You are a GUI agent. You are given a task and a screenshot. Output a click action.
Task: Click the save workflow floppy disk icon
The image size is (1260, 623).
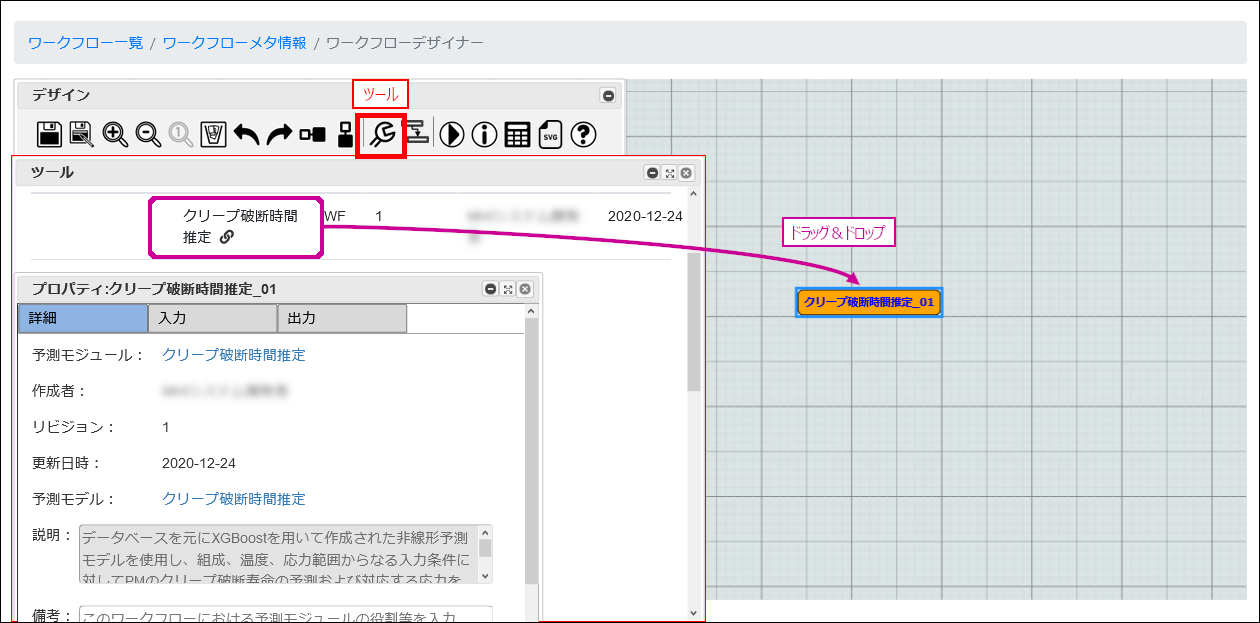pos(50,135)
